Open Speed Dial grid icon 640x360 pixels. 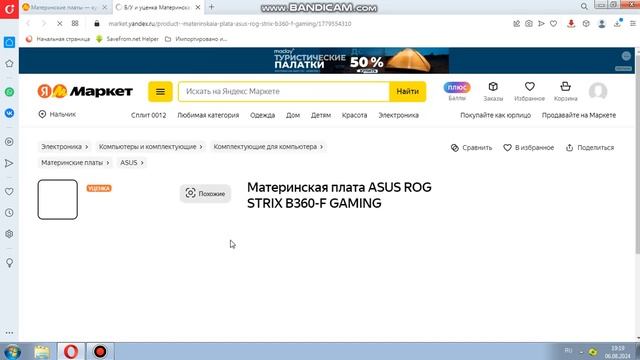coord(75,24)
